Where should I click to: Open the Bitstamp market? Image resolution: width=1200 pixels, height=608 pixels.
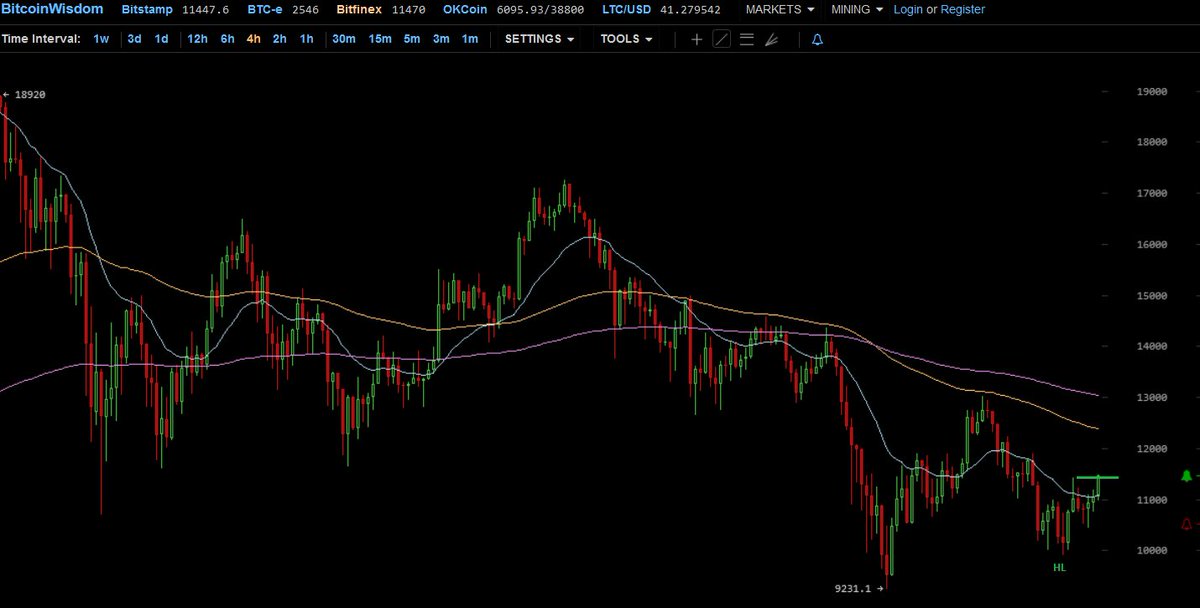148,10
